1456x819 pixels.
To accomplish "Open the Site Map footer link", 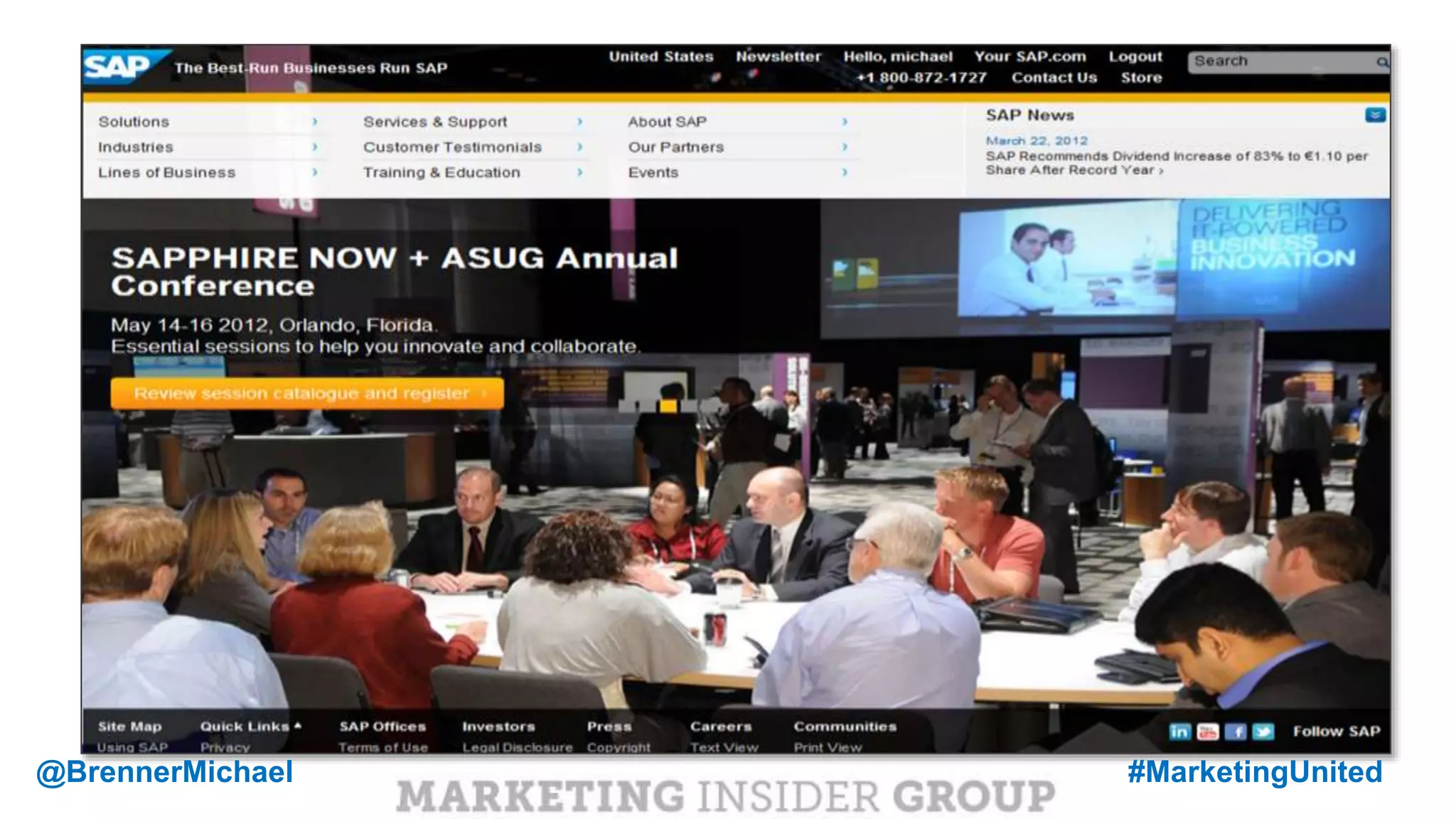I will coord(129,727).
